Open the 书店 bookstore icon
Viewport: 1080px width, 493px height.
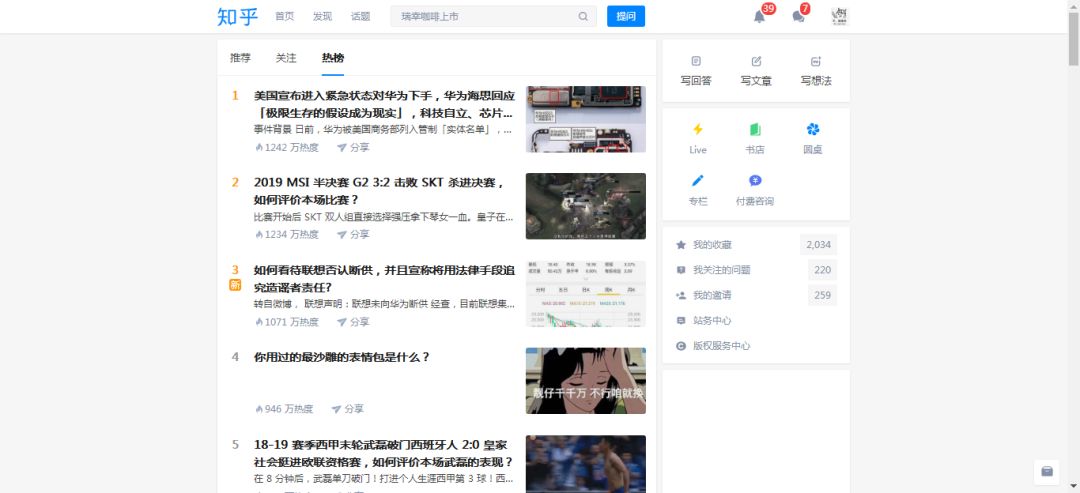[755, 129]
